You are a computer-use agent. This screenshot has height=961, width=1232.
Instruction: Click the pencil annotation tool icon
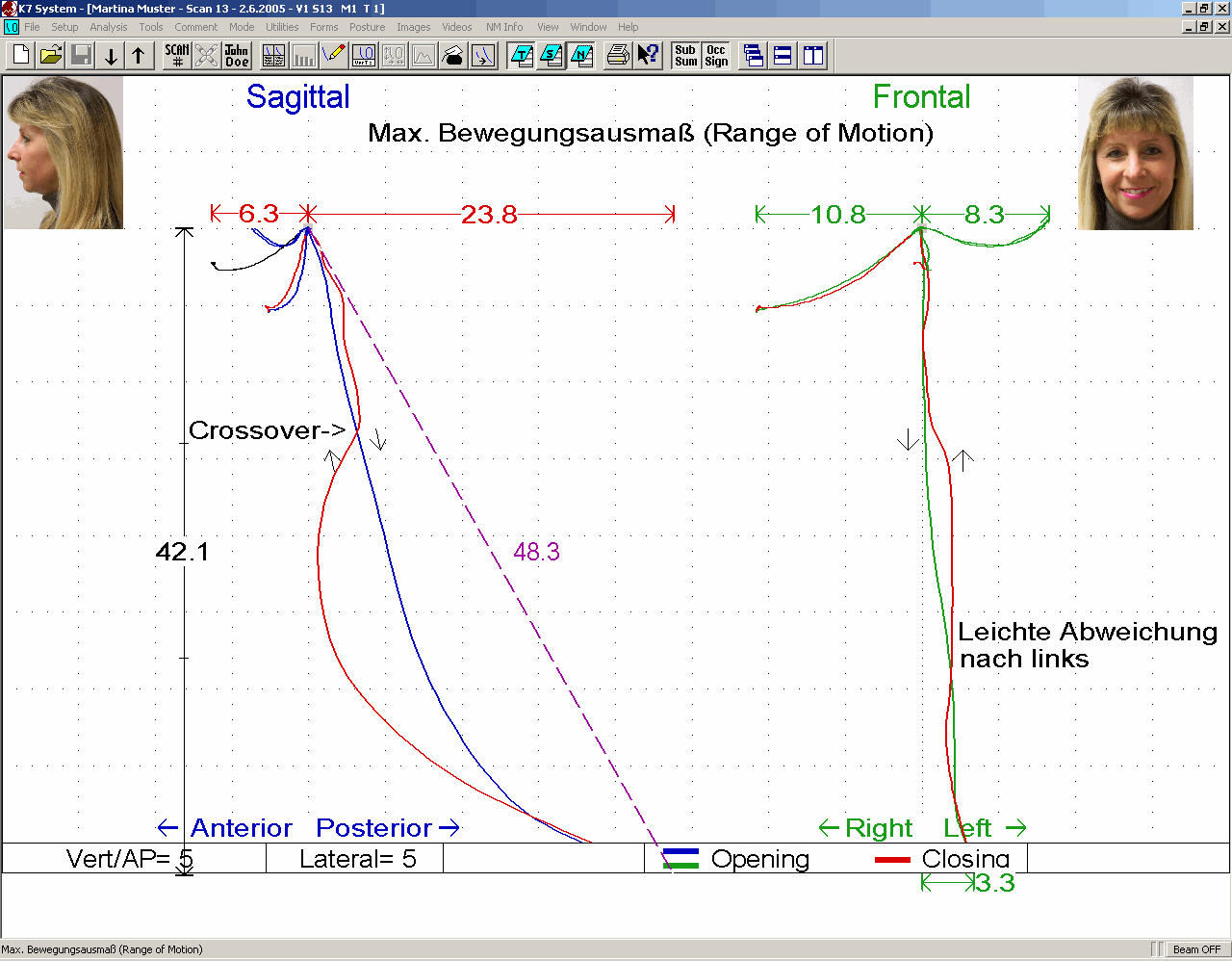[x=334, y=56]
